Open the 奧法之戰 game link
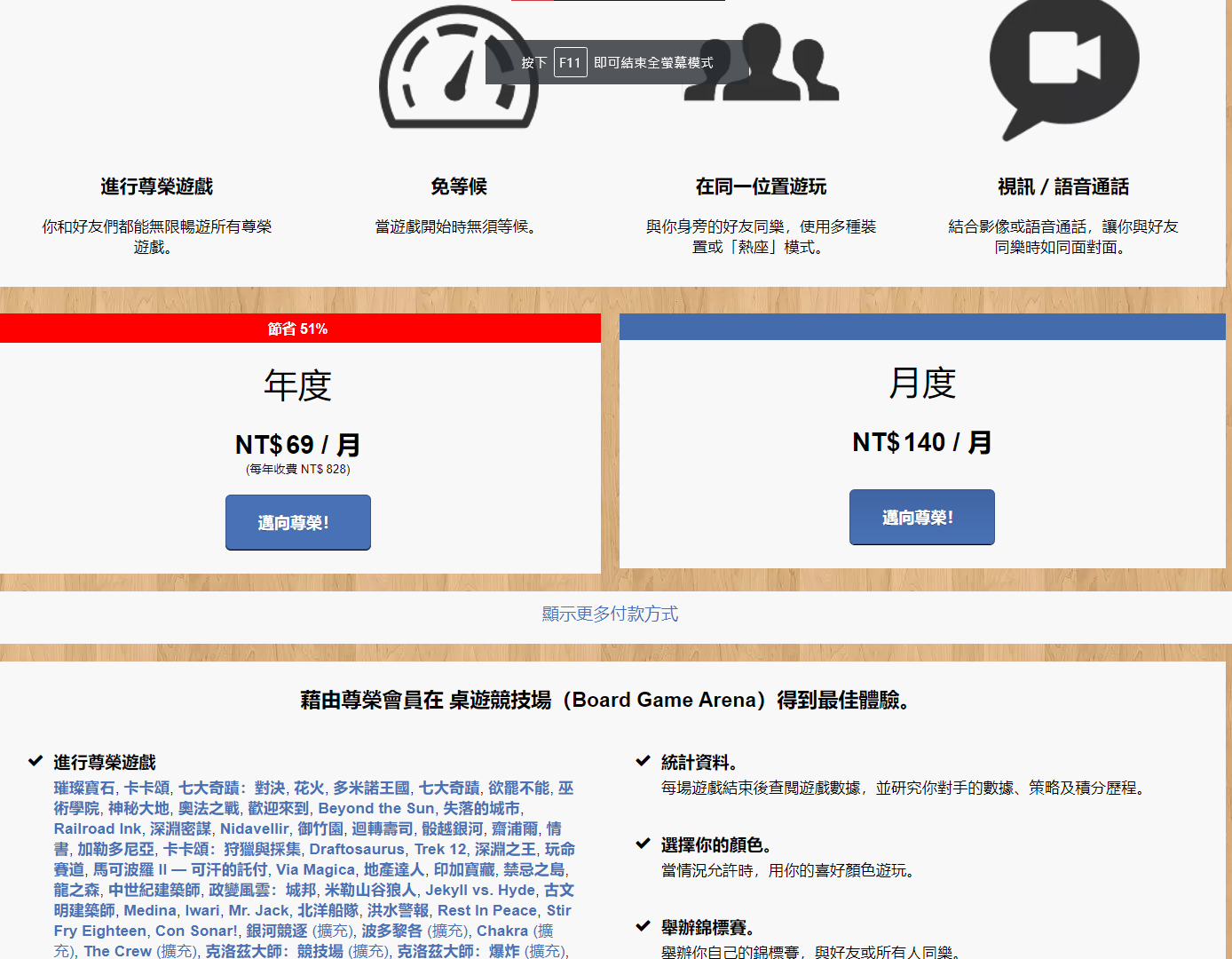Viewport: 1232px width, 959px height. 209,808
